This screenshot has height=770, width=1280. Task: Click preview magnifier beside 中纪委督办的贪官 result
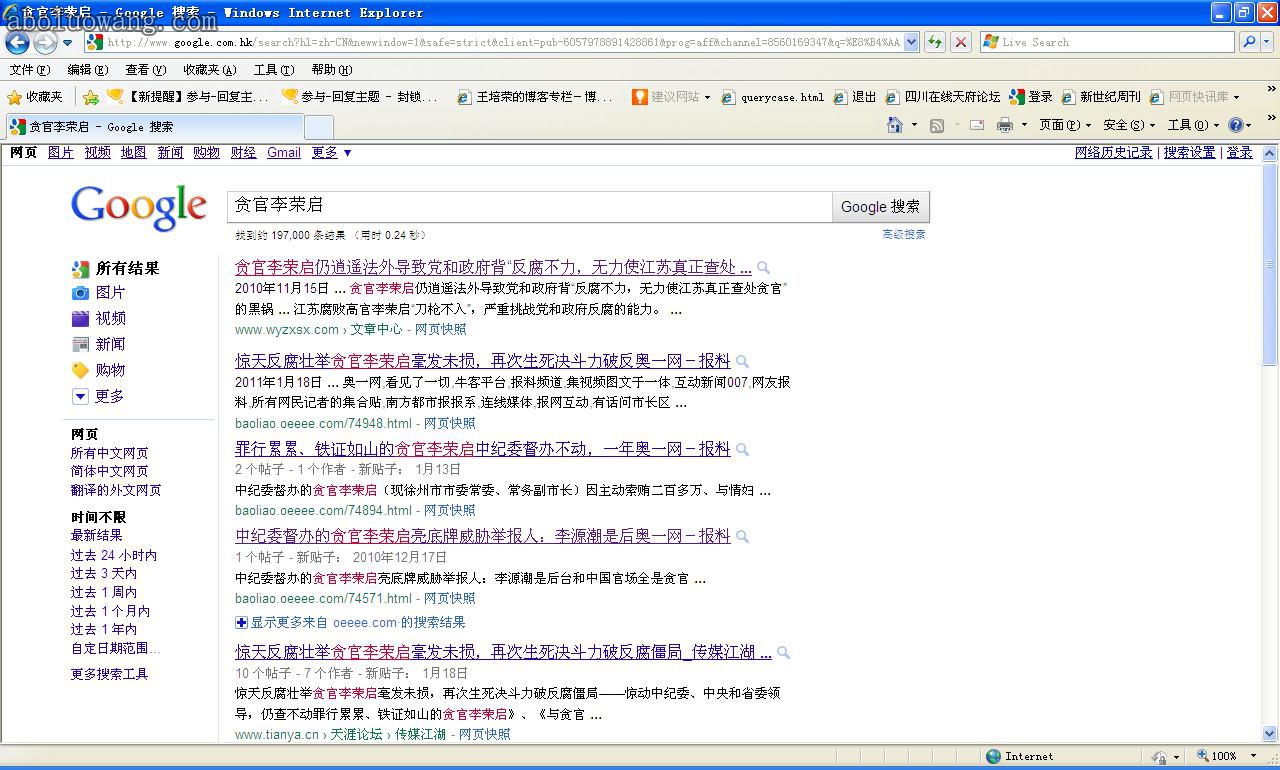point(742,537)
